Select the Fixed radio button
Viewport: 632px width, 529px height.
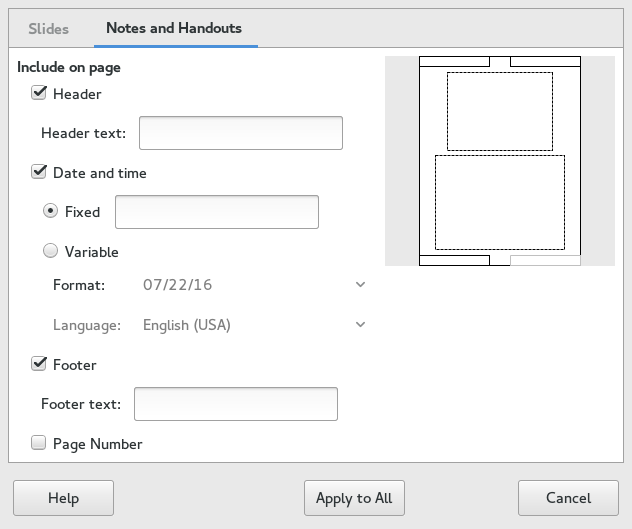pos(50,211)
